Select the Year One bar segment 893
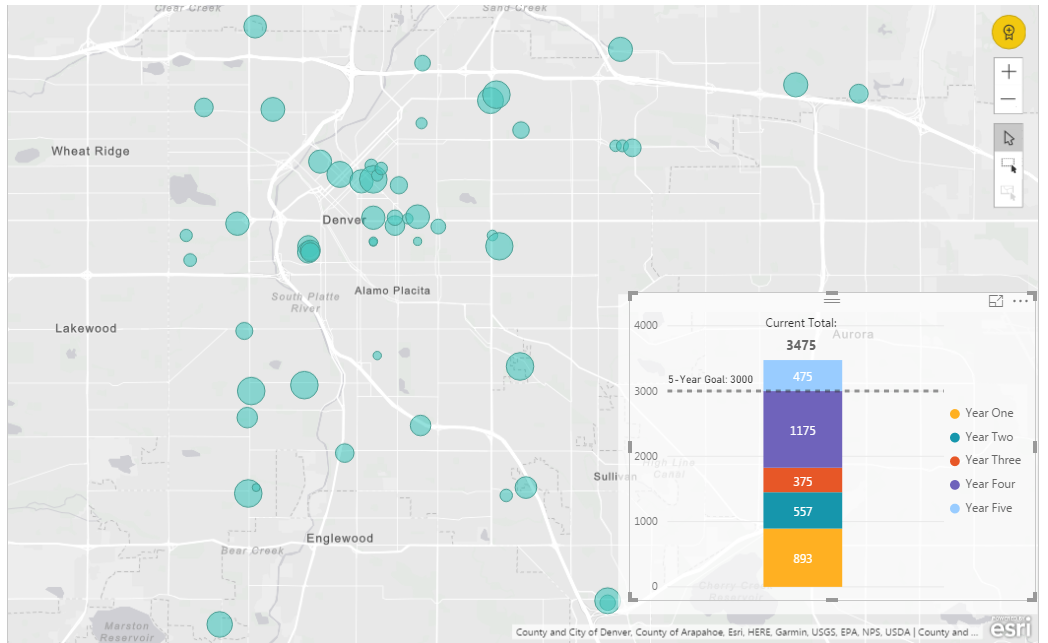The image size is (1048, 643). tap(803, 558)
